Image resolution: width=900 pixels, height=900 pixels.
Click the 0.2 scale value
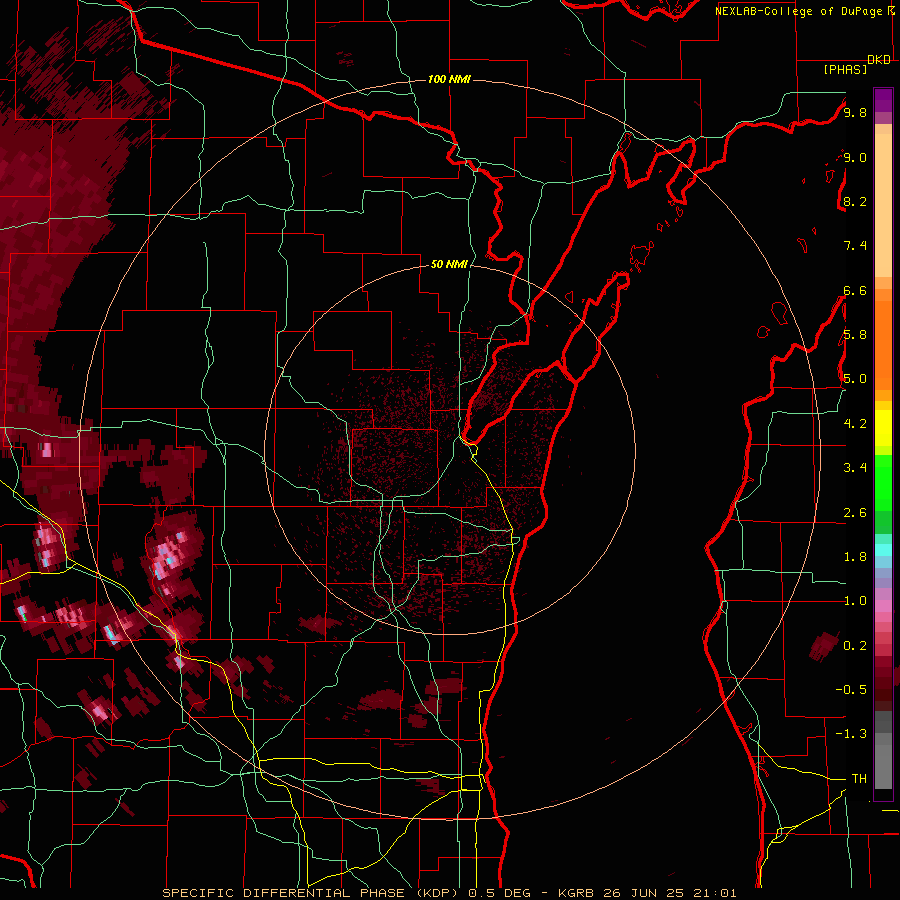point(855,646)
